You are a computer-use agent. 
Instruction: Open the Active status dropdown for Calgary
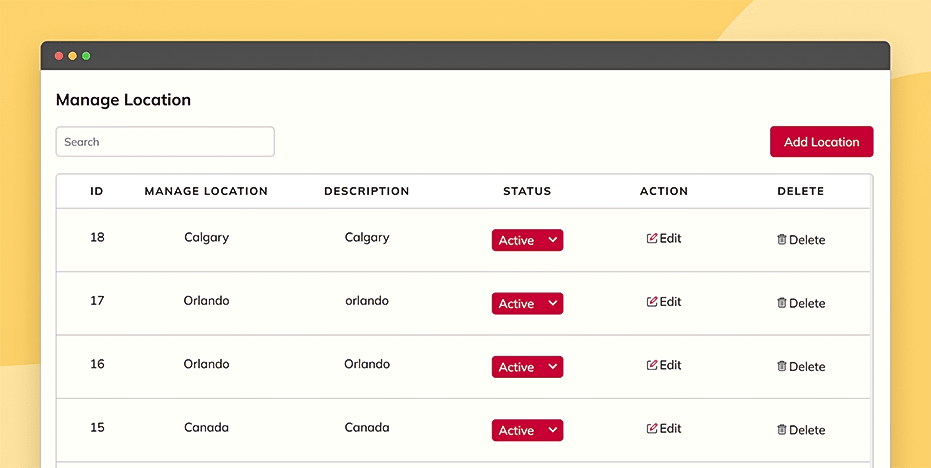tap(527, 240)
